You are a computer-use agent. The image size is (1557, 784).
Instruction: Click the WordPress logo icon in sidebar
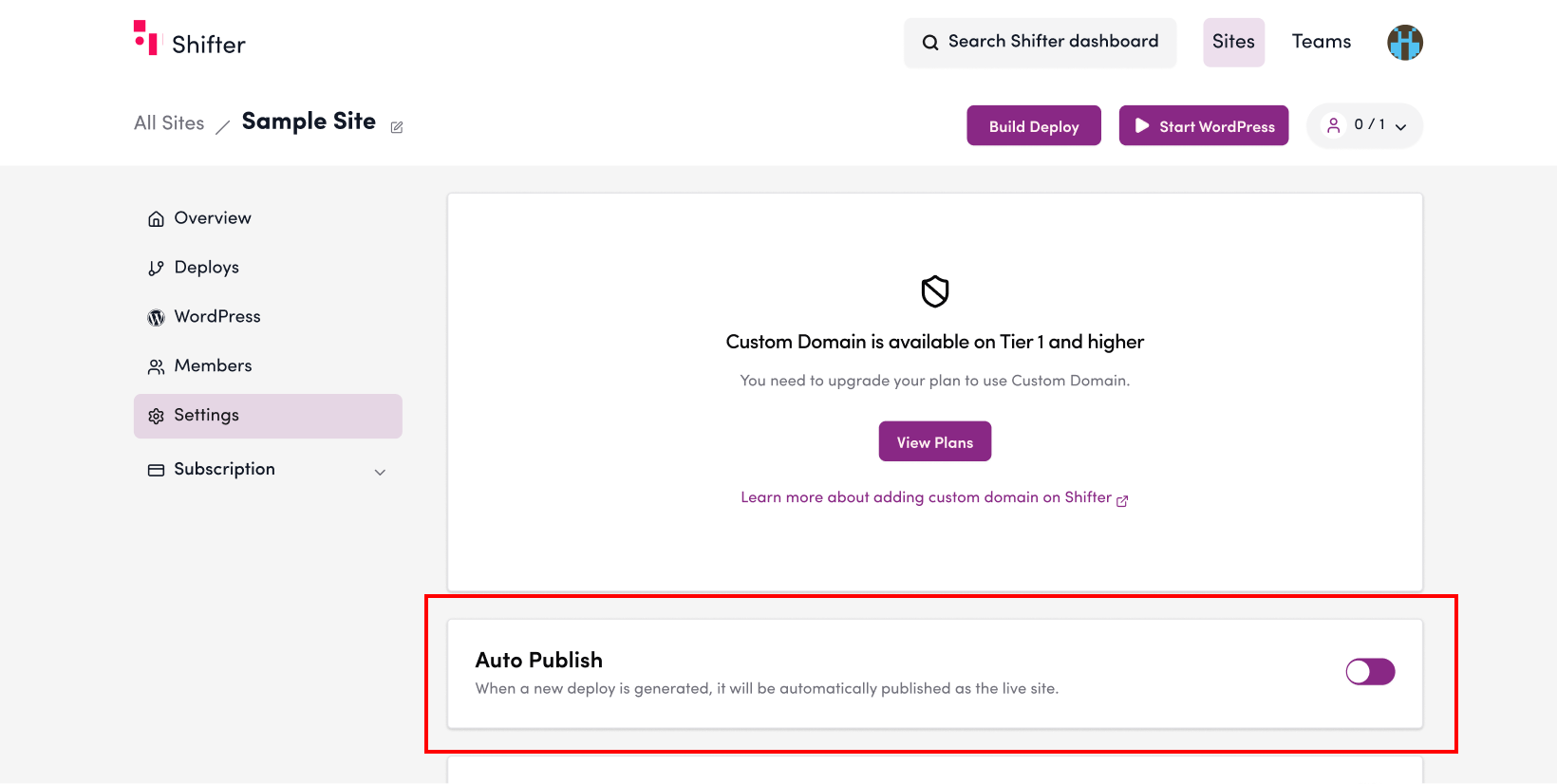click(x=156, y=318)
